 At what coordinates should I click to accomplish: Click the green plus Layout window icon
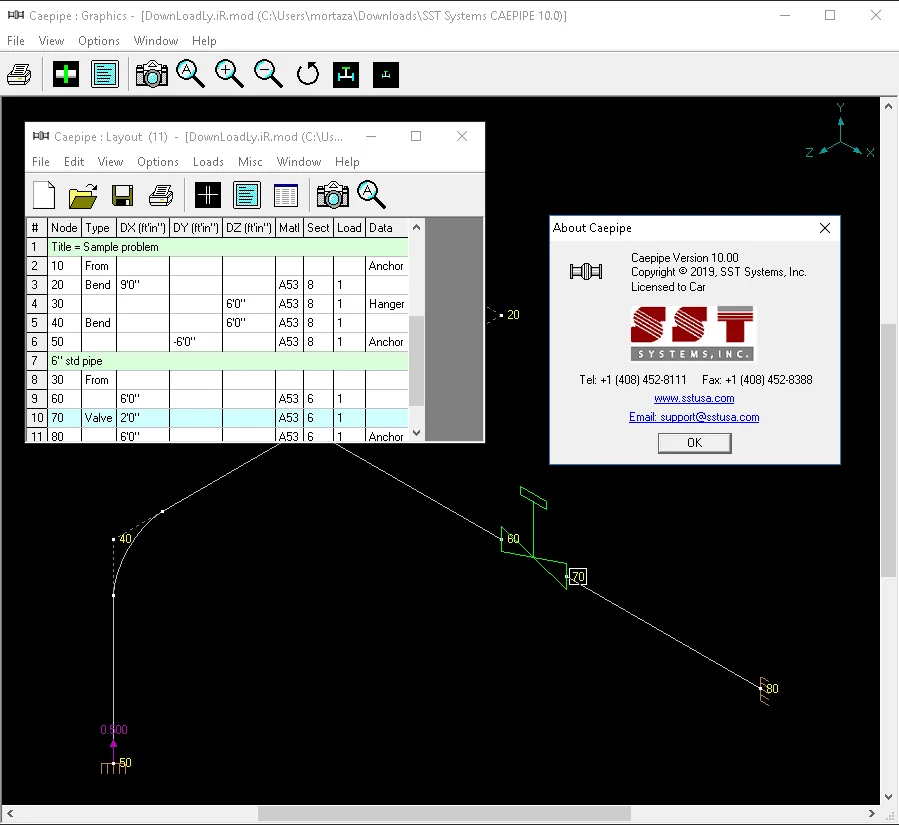coord(65,75)
